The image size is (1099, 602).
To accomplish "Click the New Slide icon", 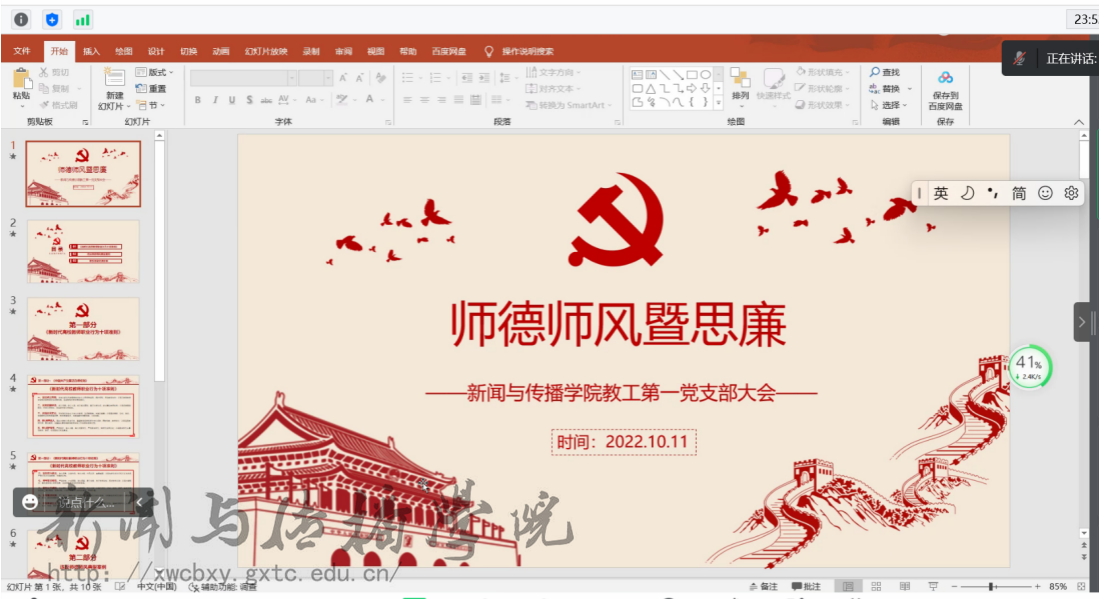I will 114,78.
